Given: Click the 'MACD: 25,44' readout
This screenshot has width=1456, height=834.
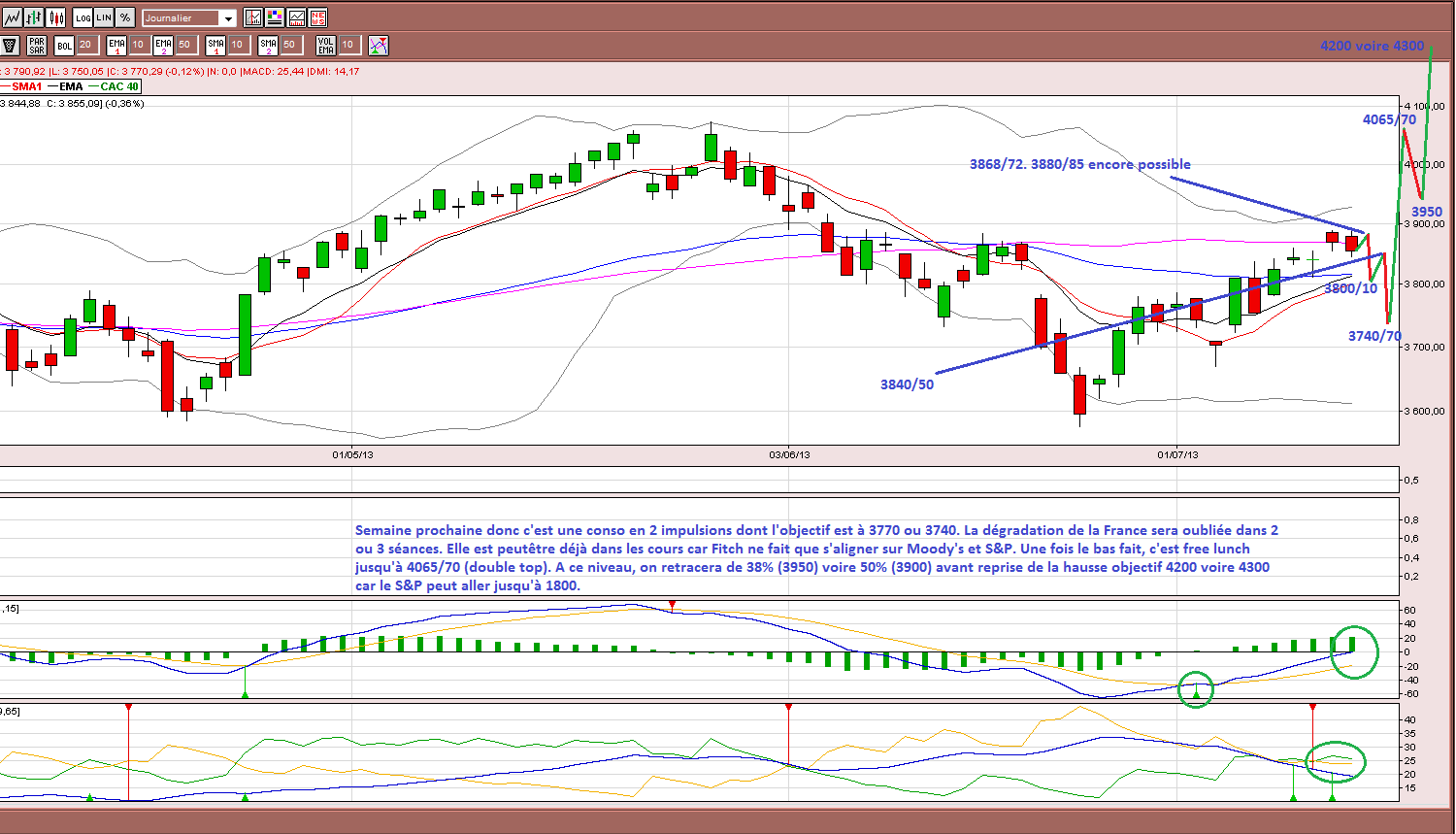Looking at the screenshot, I should click(x=273, y=71).
